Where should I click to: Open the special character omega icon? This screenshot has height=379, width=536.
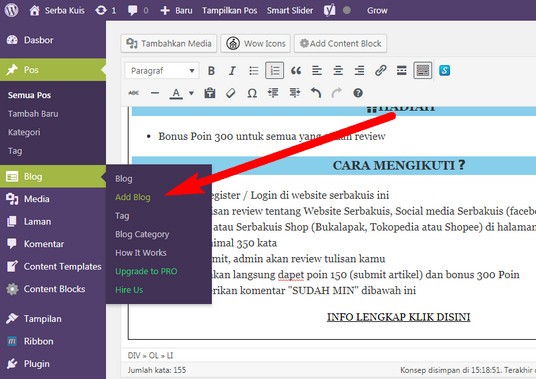coord(252,93)
